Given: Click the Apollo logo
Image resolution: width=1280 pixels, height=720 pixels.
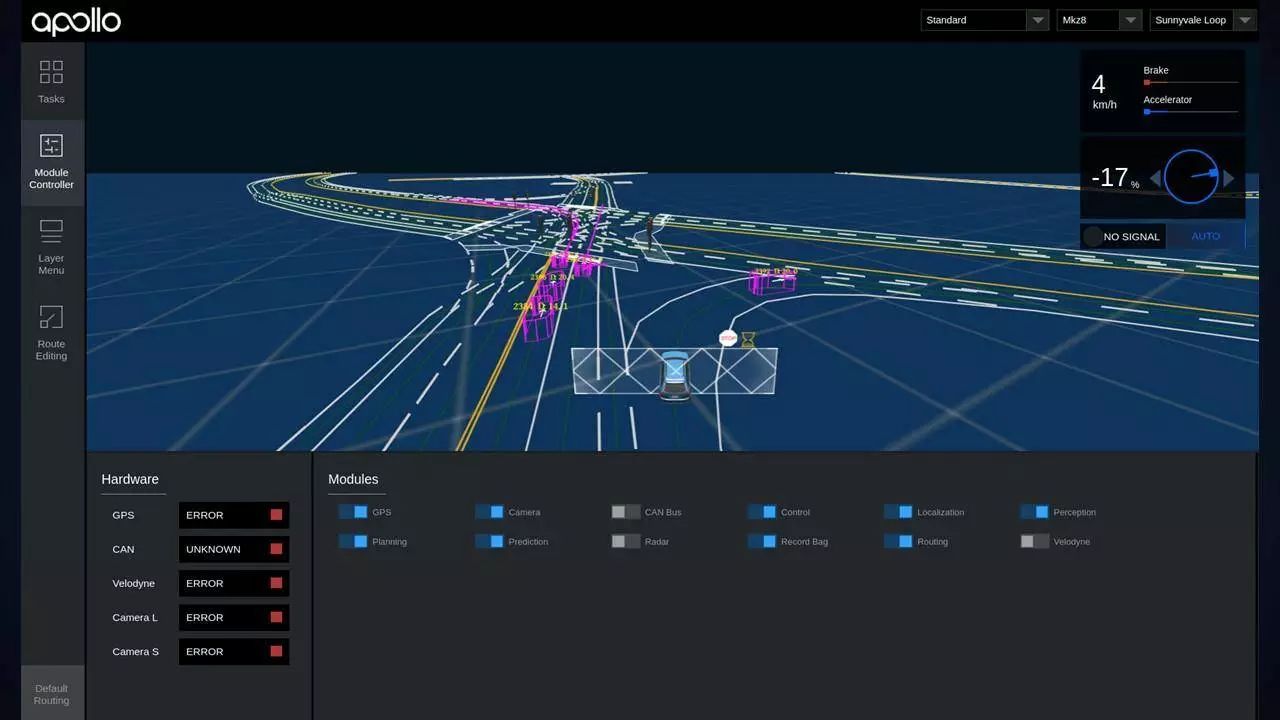Looking at the screenshot, I should tap(76, 21).
